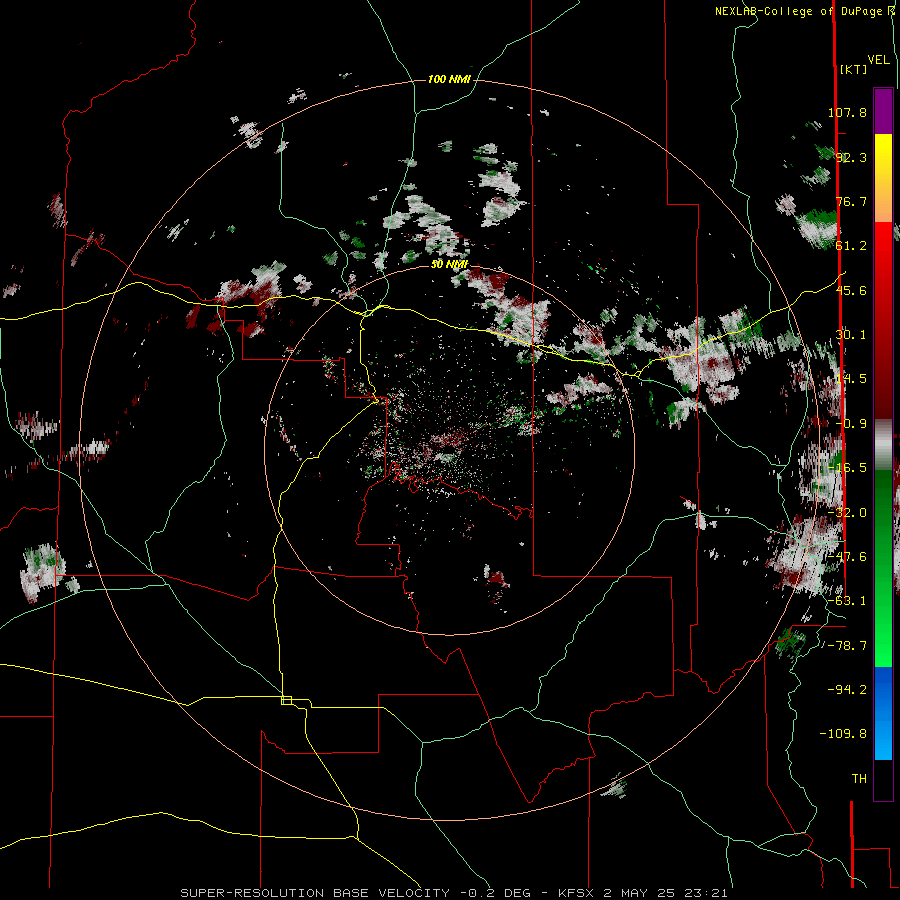Click the 50 NMI range ring label
This screenshot has width=900, height=900.
449,264
